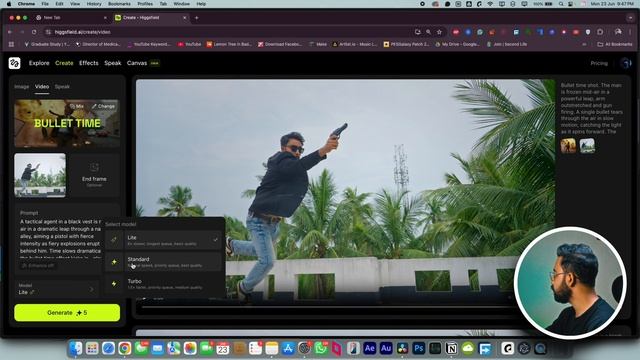Viewport: 640px width, 360px height.
Task: Open the Chrome apps grid icon
Action: 11,44
